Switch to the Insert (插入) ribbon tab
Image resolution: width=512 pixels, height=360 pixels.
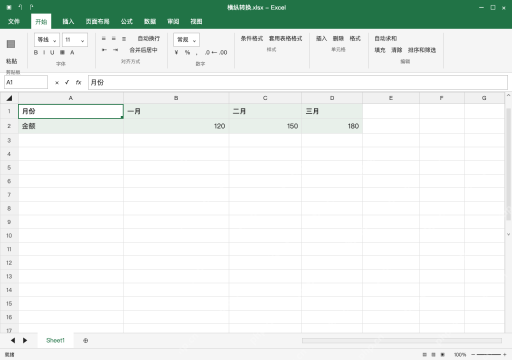(x=68, y=22)
